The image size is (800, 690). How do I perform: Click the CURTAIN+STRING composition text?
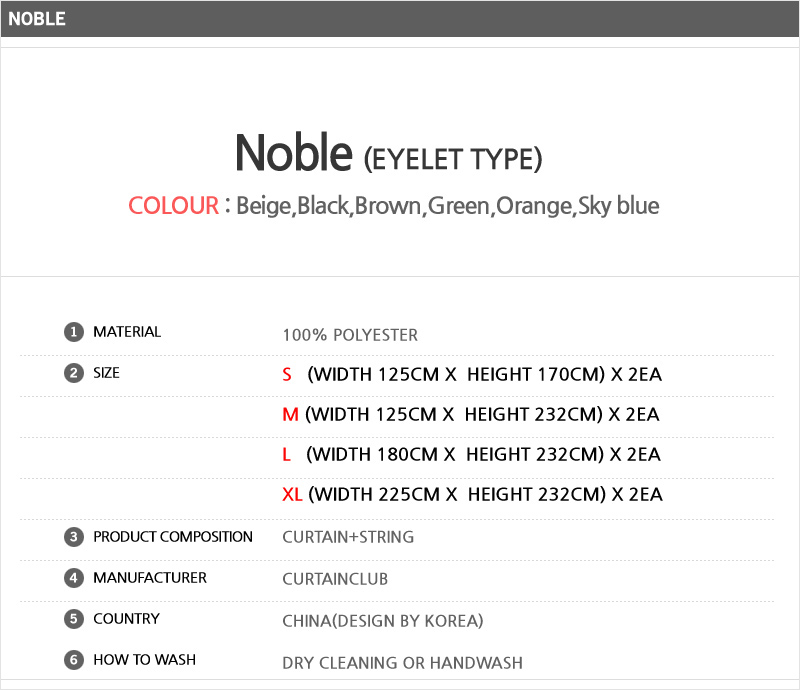(x=348, y=537)
